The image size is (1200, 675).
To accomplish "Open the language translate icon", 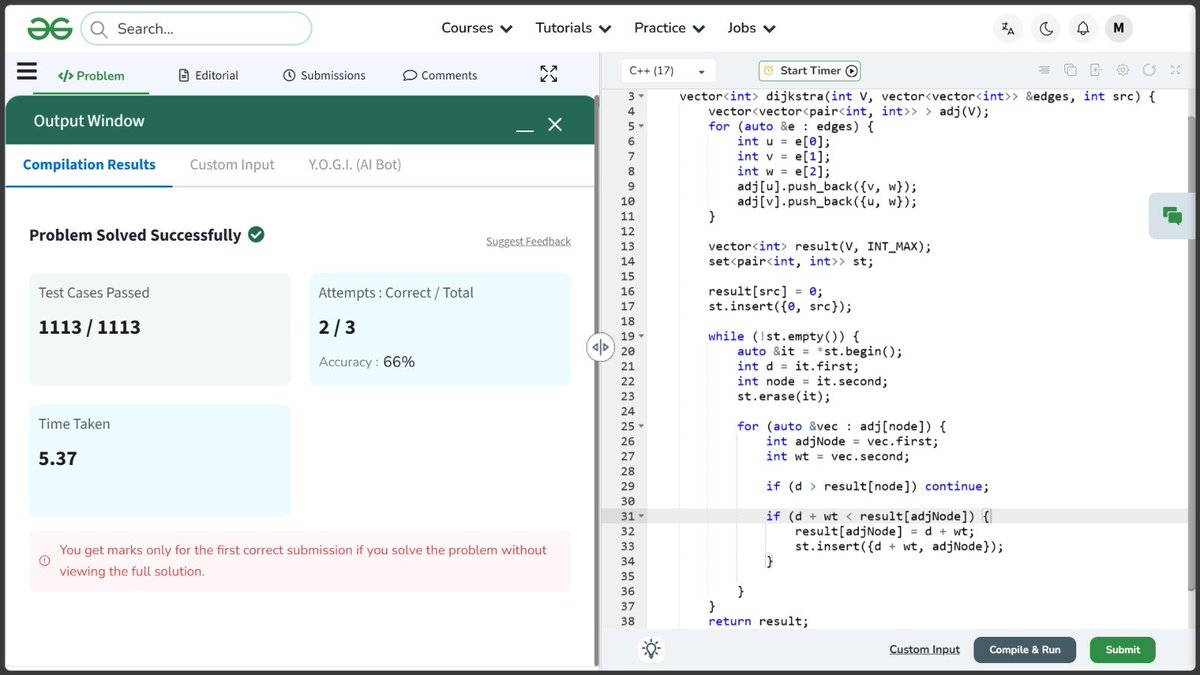I will click(1008, 29).
